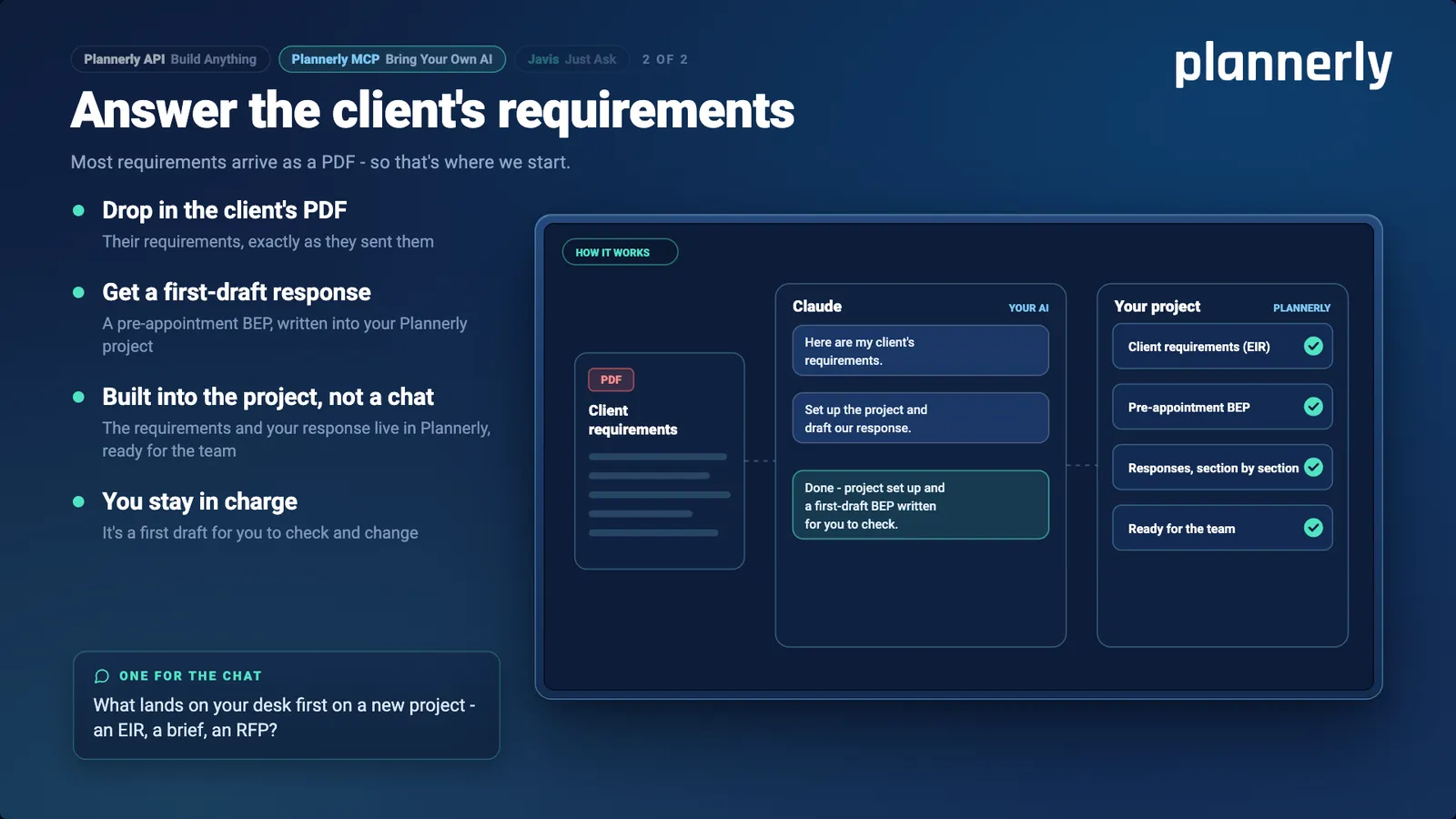Viewport: 1456px width, 819px height.
Task: Toggle the Ready for the team checkmark
Action: click(1313, 528)
